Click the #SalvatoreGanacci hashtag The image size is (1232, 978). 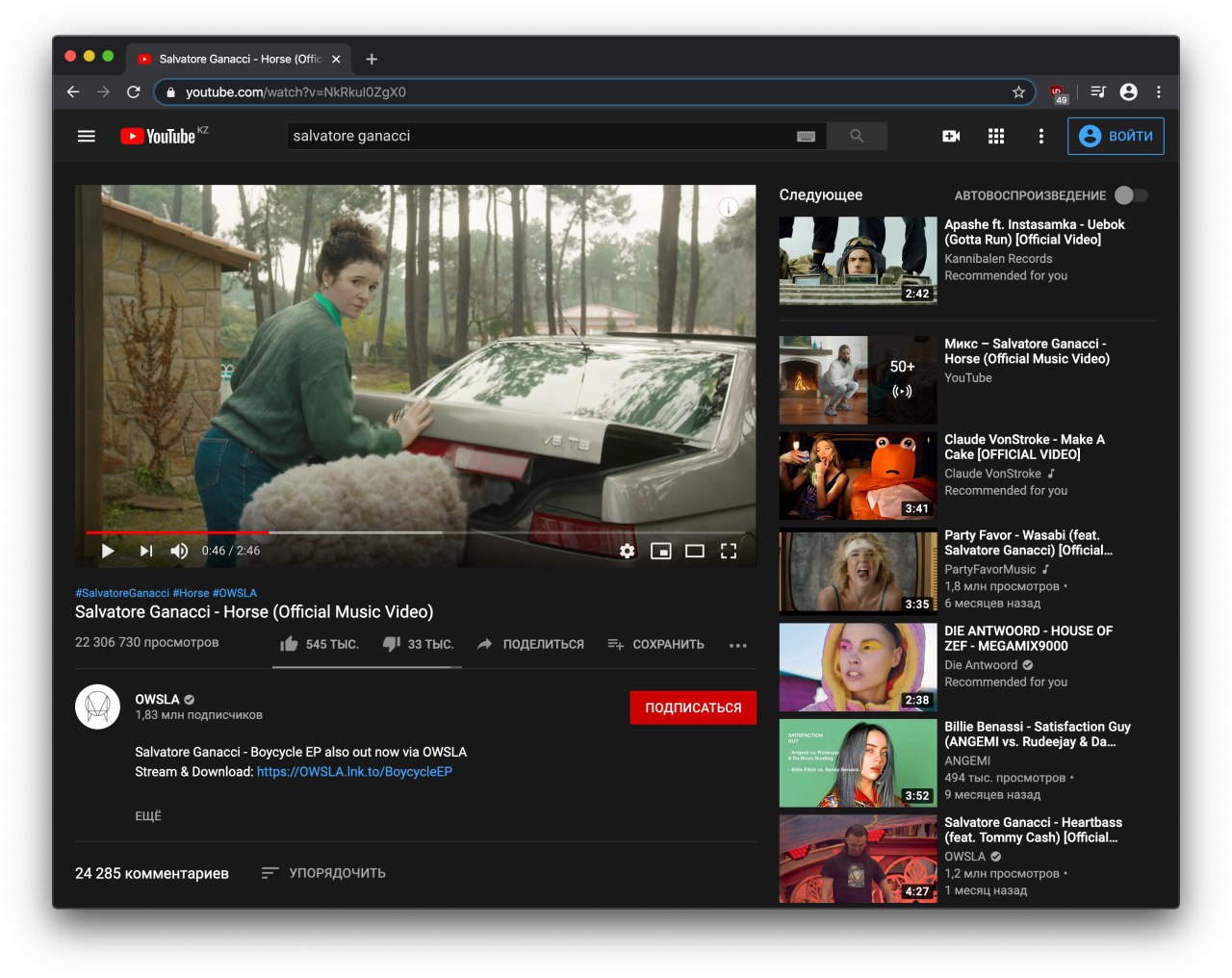[122, 593]
